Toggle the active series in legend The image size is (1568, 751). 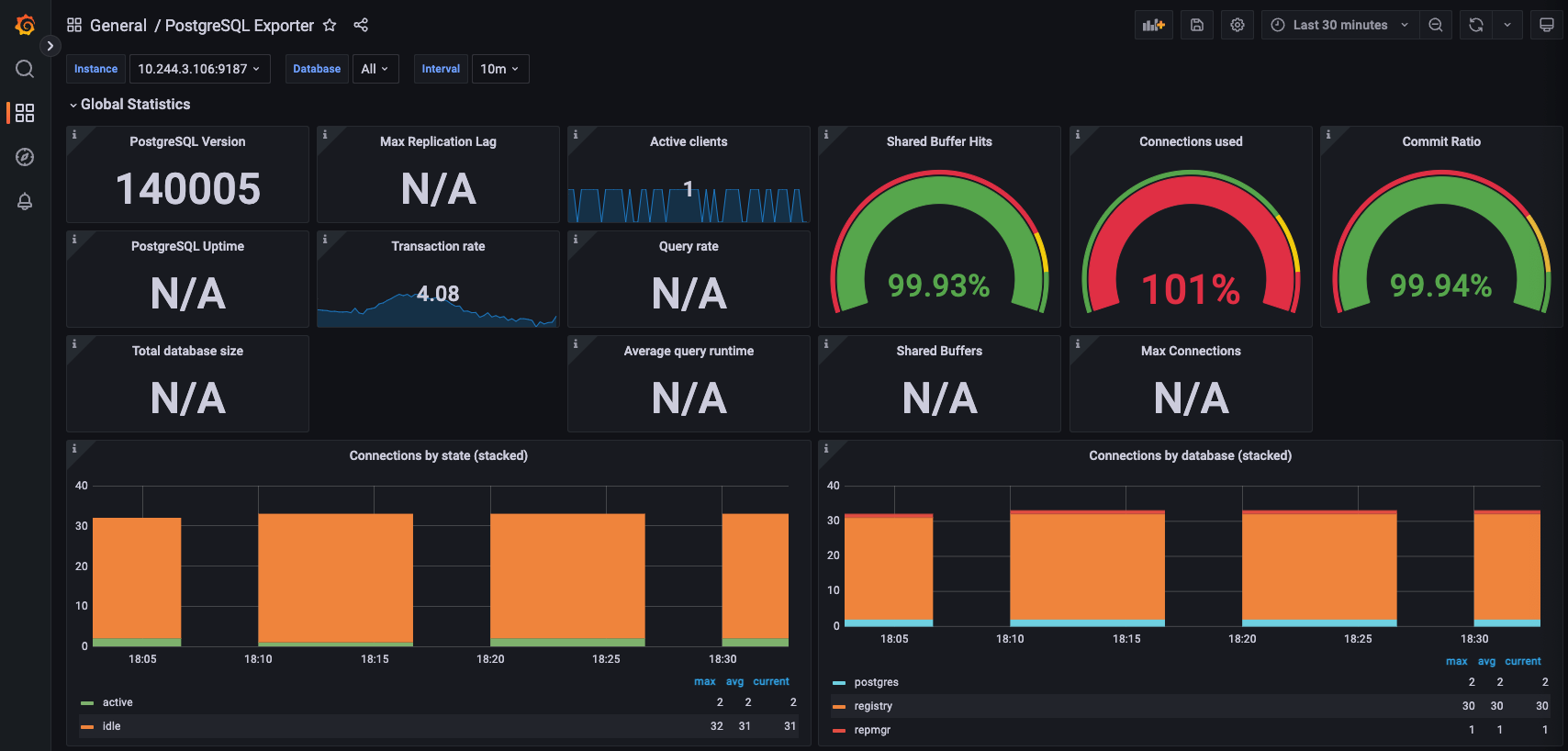[118, 702]
